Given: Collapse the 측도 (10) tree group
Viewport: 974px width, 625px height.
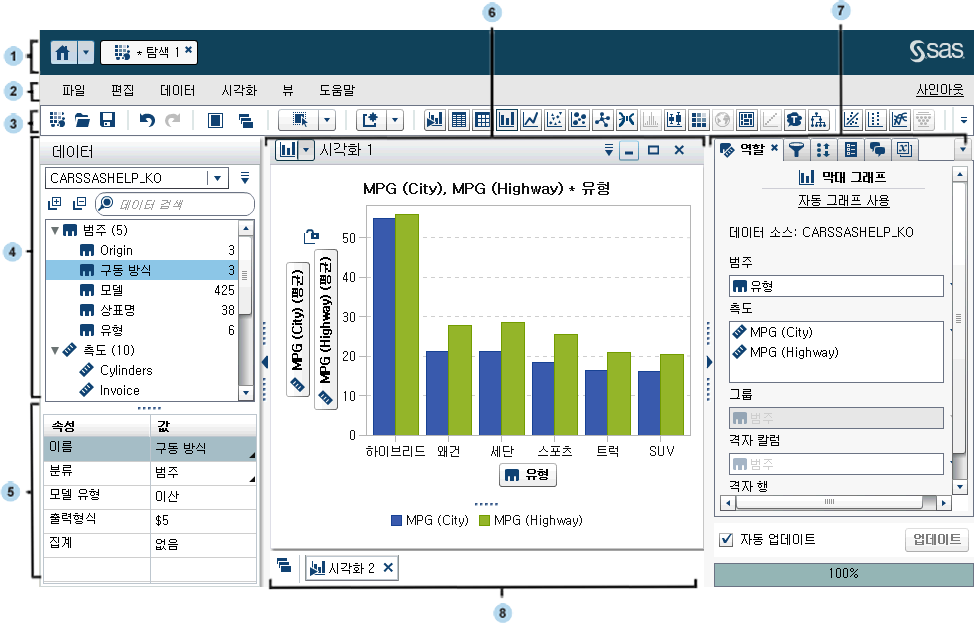Looking at the screenshot, I should 52,351.
